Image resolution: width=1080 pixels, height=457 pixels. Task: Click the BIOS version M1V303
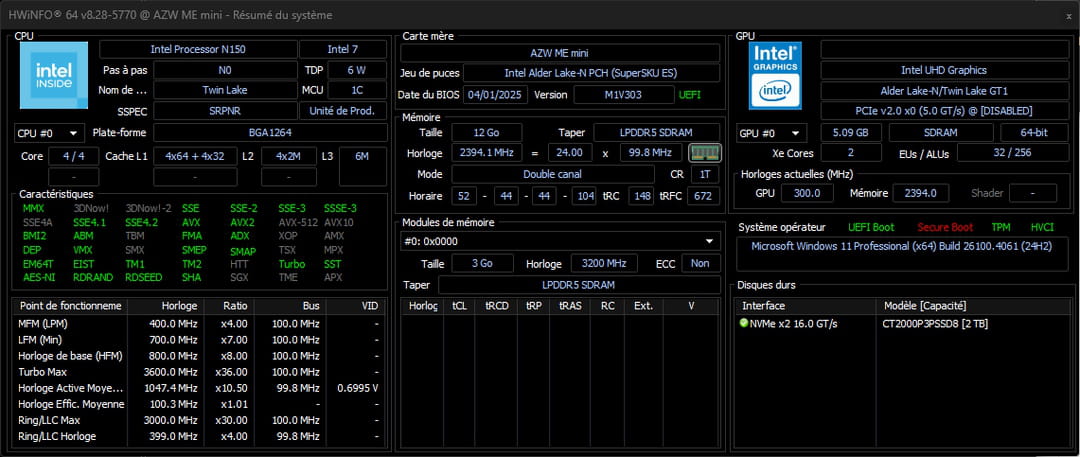tap(624, 94)
